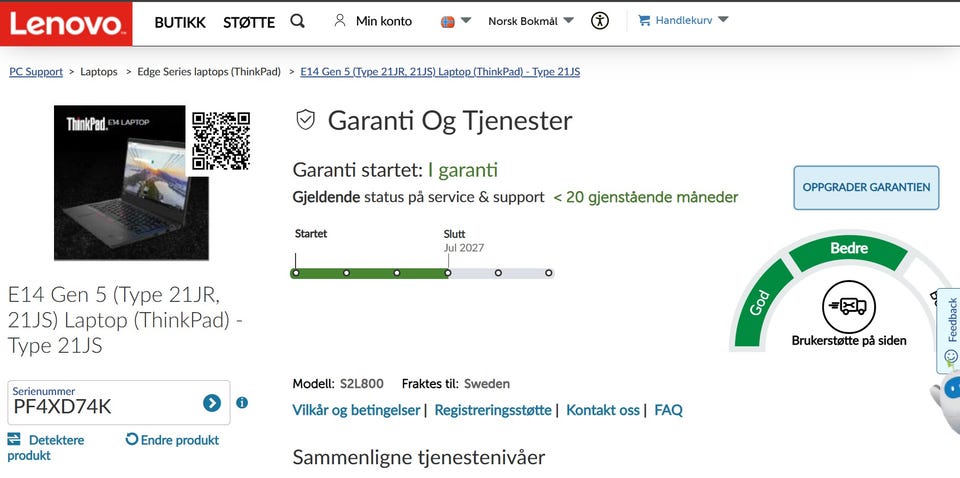
Task: Expand the region selector arrow
Action: [x=466, y=20]
